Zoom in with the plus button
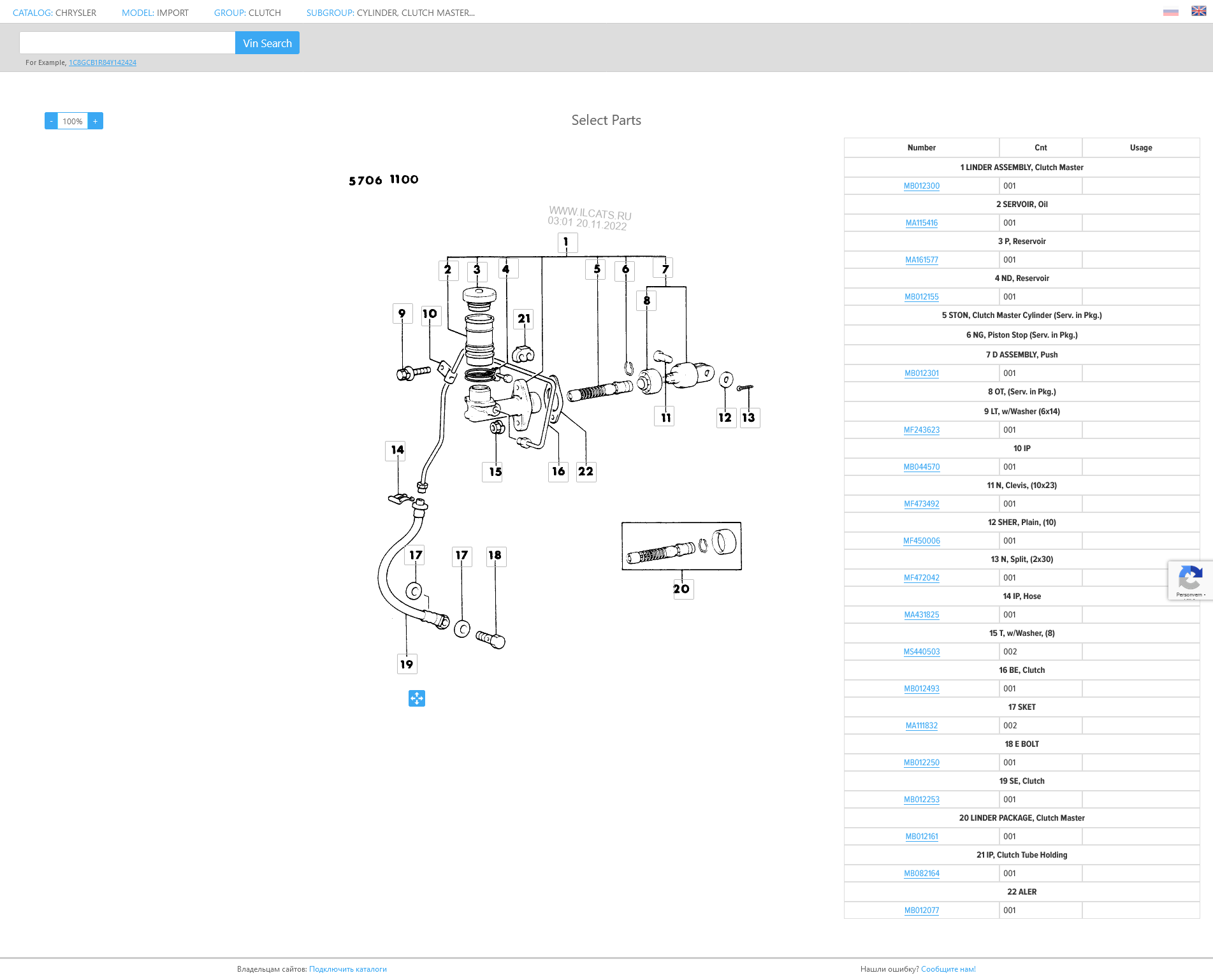This screenshot has height=980, width=1213. click(96, 121)
